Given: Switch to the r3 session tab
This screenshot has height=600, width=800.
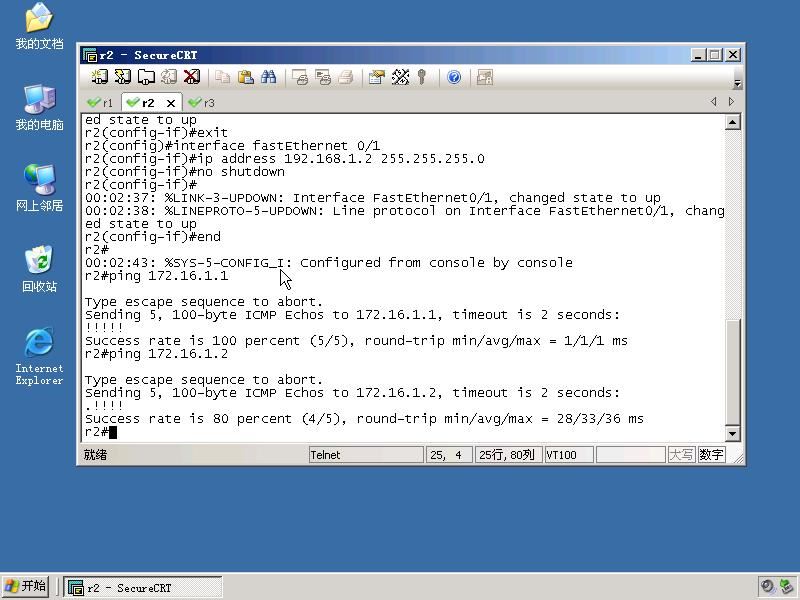Looking at the screenshot, I should (x=202, y=103).
